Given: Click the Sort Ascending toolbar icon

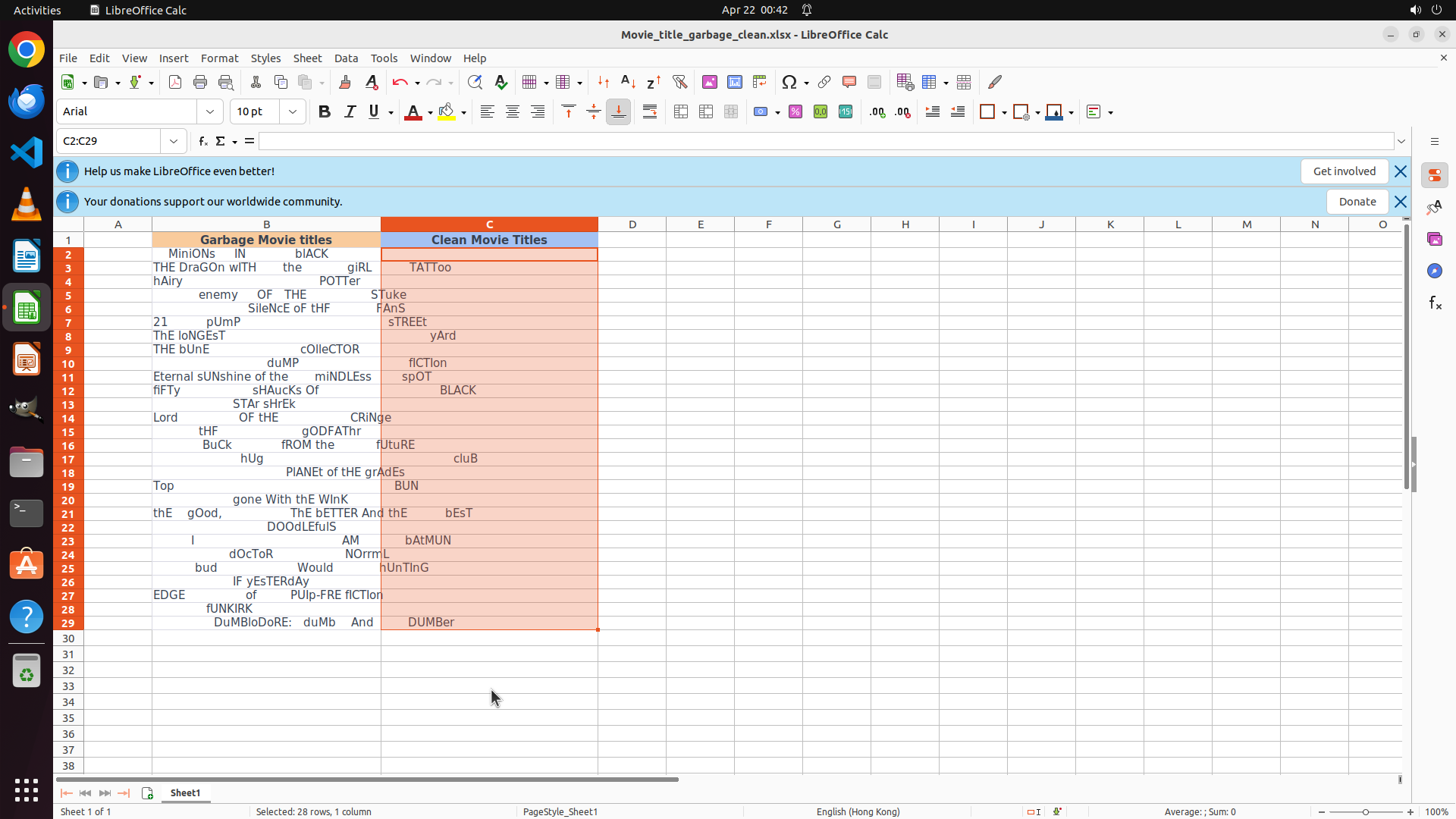Looking at the screenshot, I should [628, 82].
